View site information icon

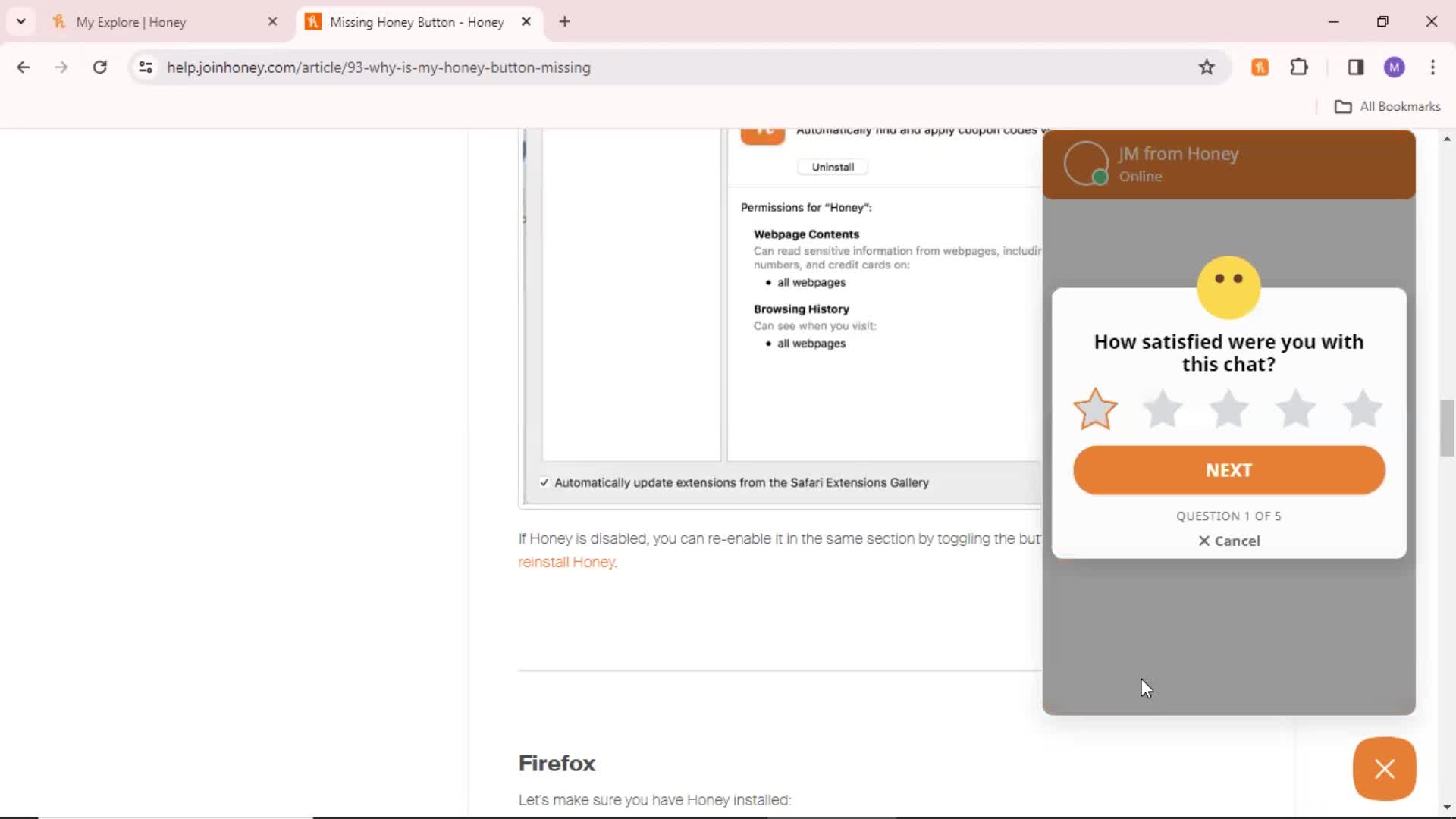click(x=146, y=67)
